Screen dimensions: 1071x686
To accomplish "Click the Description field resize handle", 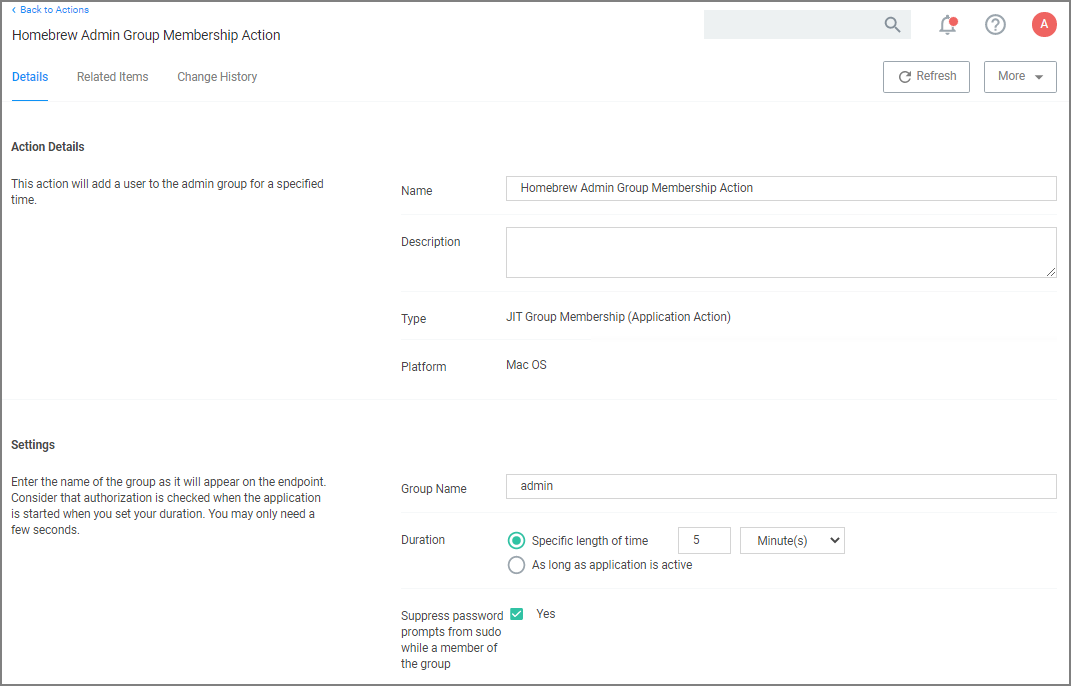I will [x=1051, y=272].
